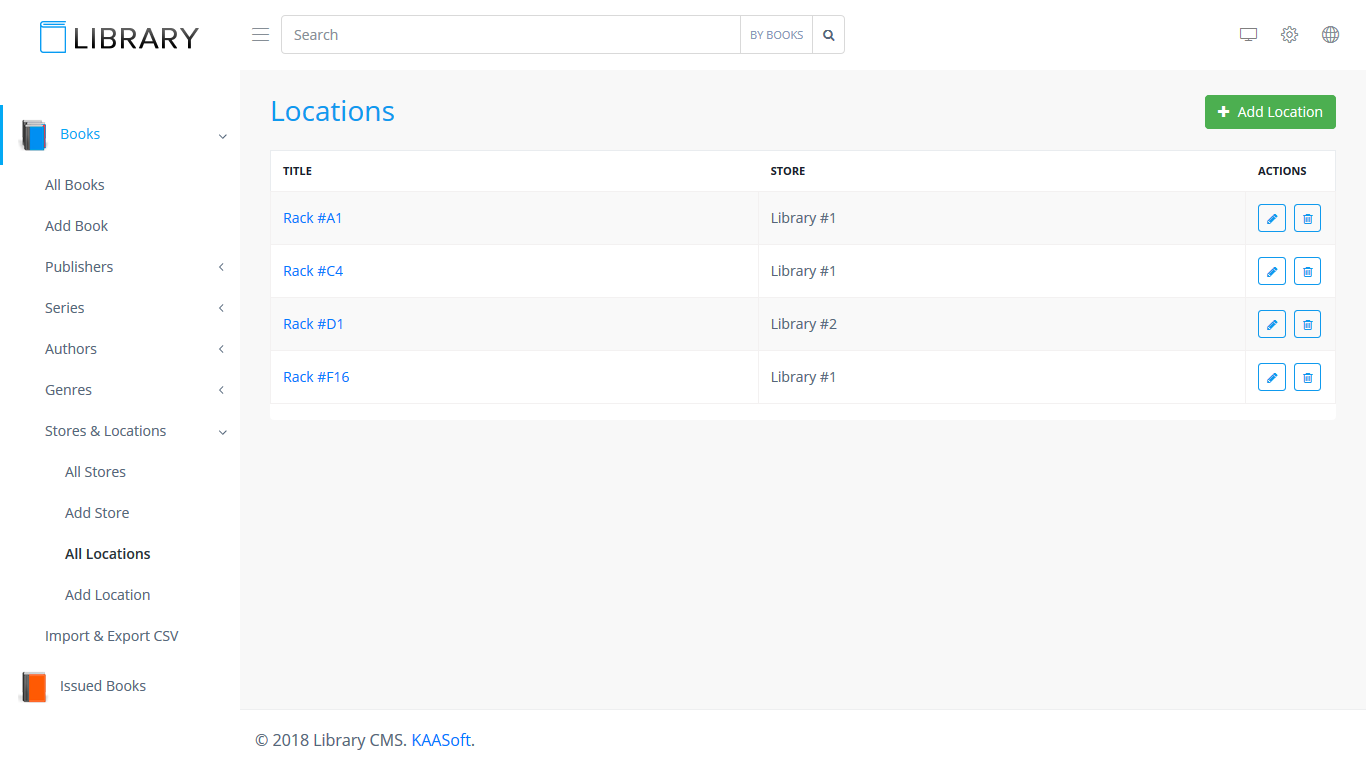1366x768 pixels.
Task: Go to Import & Export CSV
Action: (111, 636)
